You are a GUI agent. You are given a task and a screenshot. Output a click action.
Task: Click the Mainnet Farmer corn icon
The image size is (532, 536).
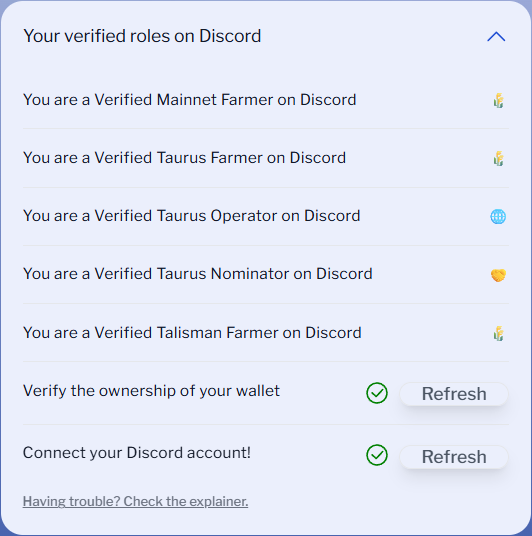[x=498, y=100]
